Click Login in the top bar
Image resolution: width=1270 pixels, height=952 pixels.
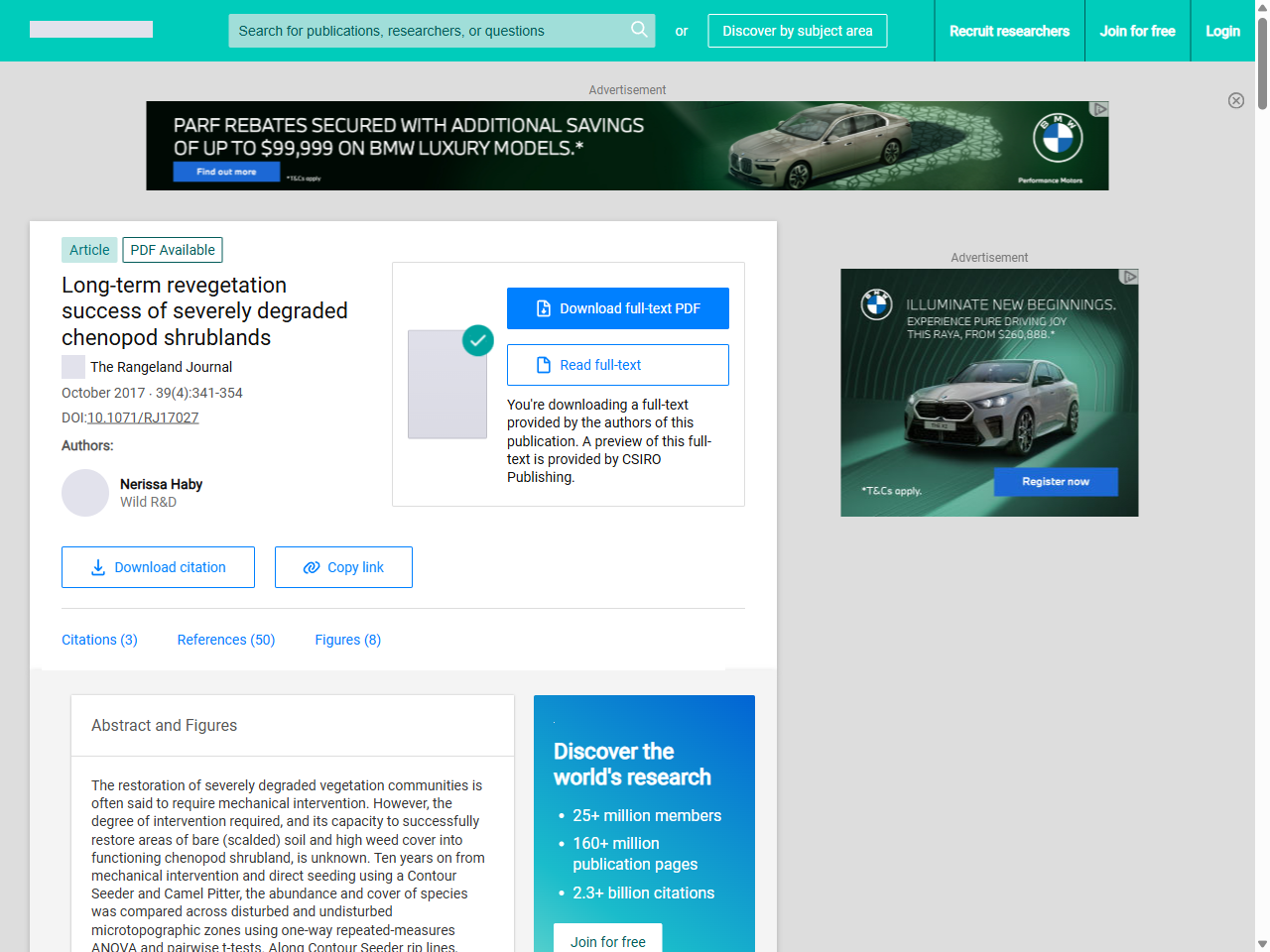[x=1222, y=31]
